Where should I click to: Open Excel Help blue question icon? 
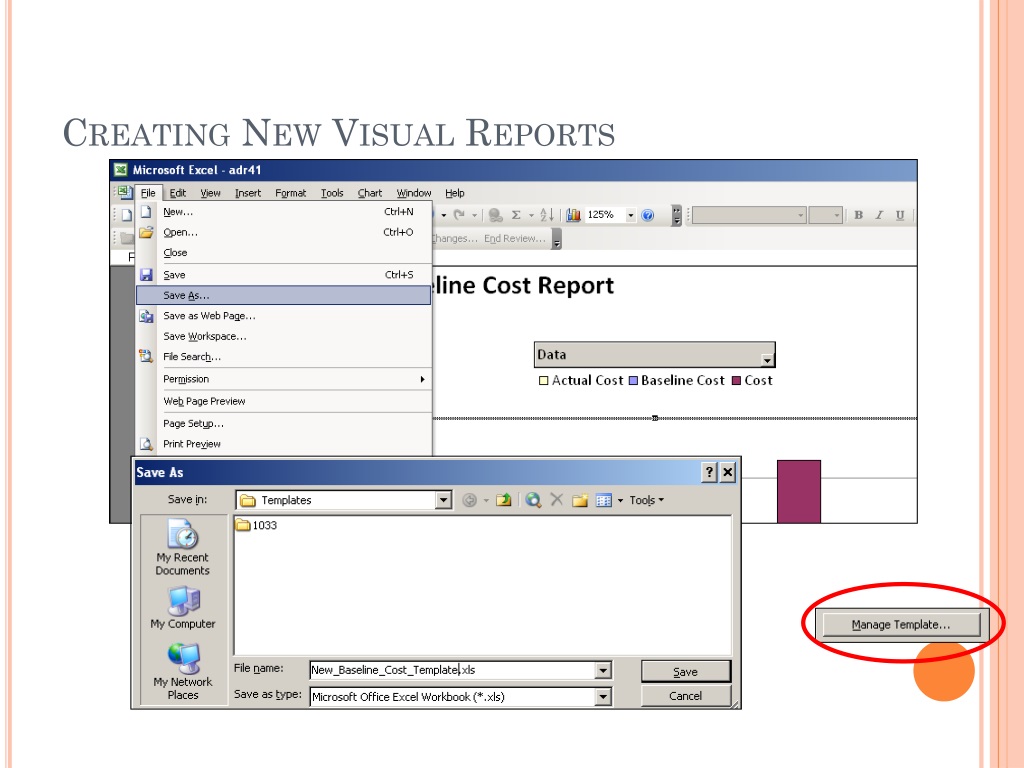(648, 215)
